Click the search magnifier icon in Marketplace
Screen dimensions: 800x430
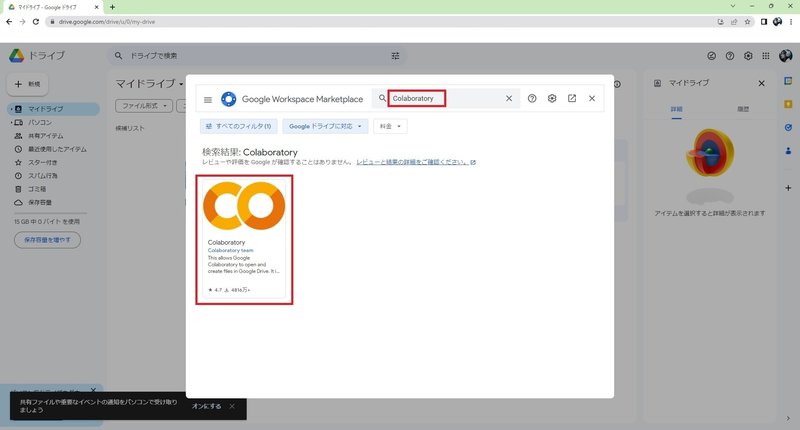(x=382, y=98)
